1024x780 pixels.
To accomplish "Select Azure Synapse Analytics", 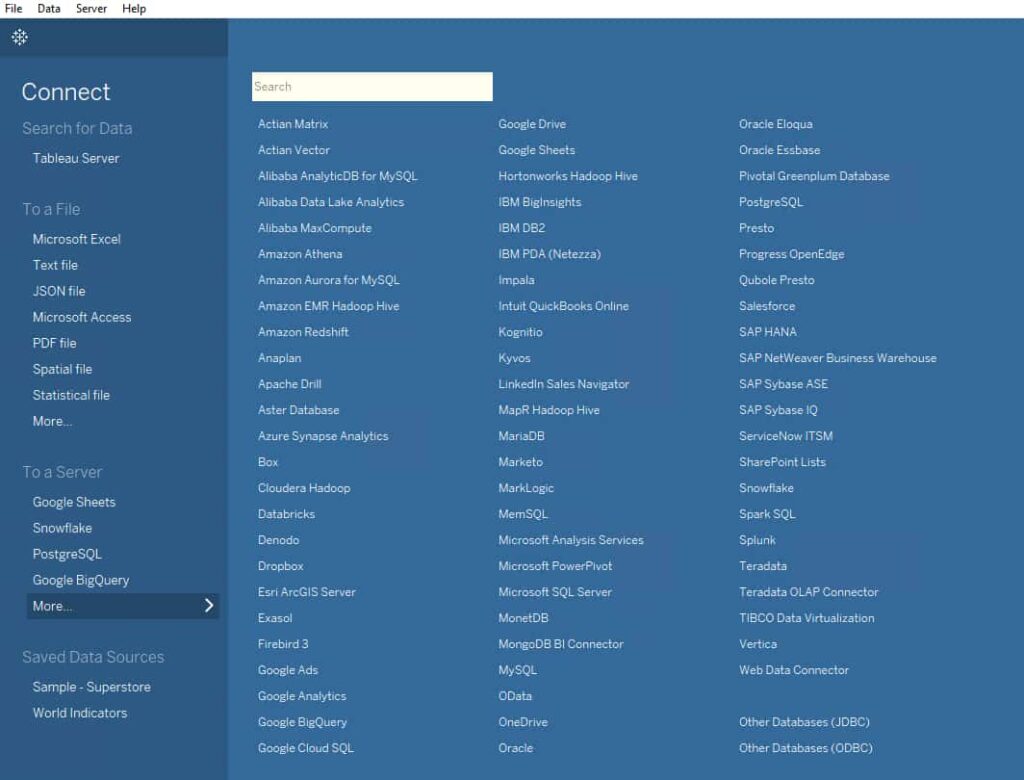I will point(323,436).
